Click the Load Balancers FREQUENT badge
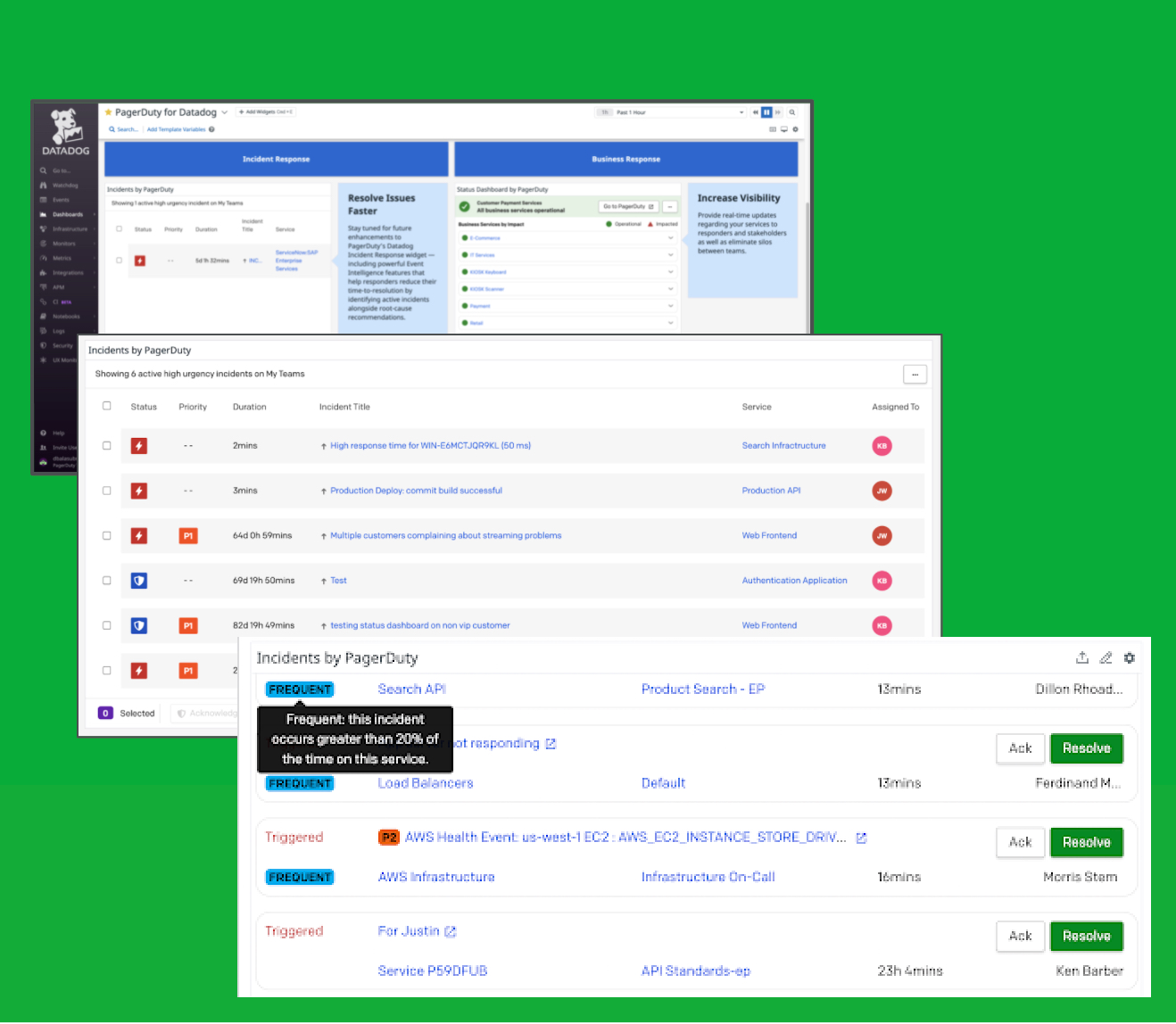The width and height of the screenshot is (1176, 1024). click(x=300, y=784)
